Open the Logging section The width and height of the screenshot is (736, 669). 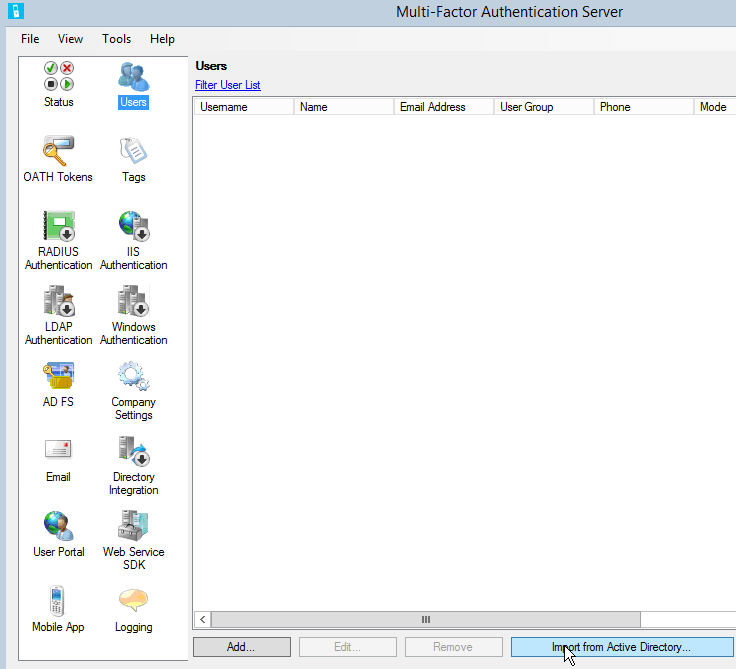click(133, 602)
